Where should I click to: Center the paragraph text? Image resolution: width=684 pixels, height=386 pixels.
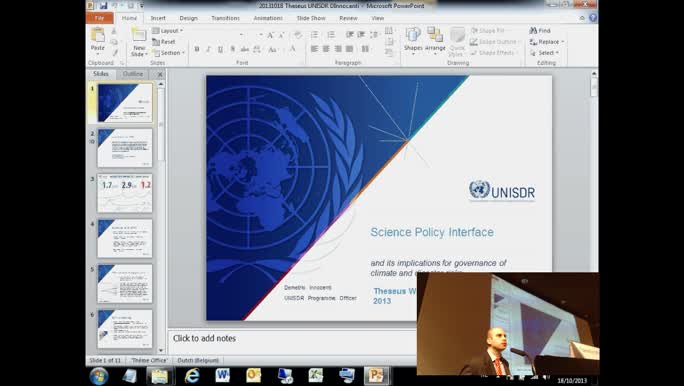[326, 49]
